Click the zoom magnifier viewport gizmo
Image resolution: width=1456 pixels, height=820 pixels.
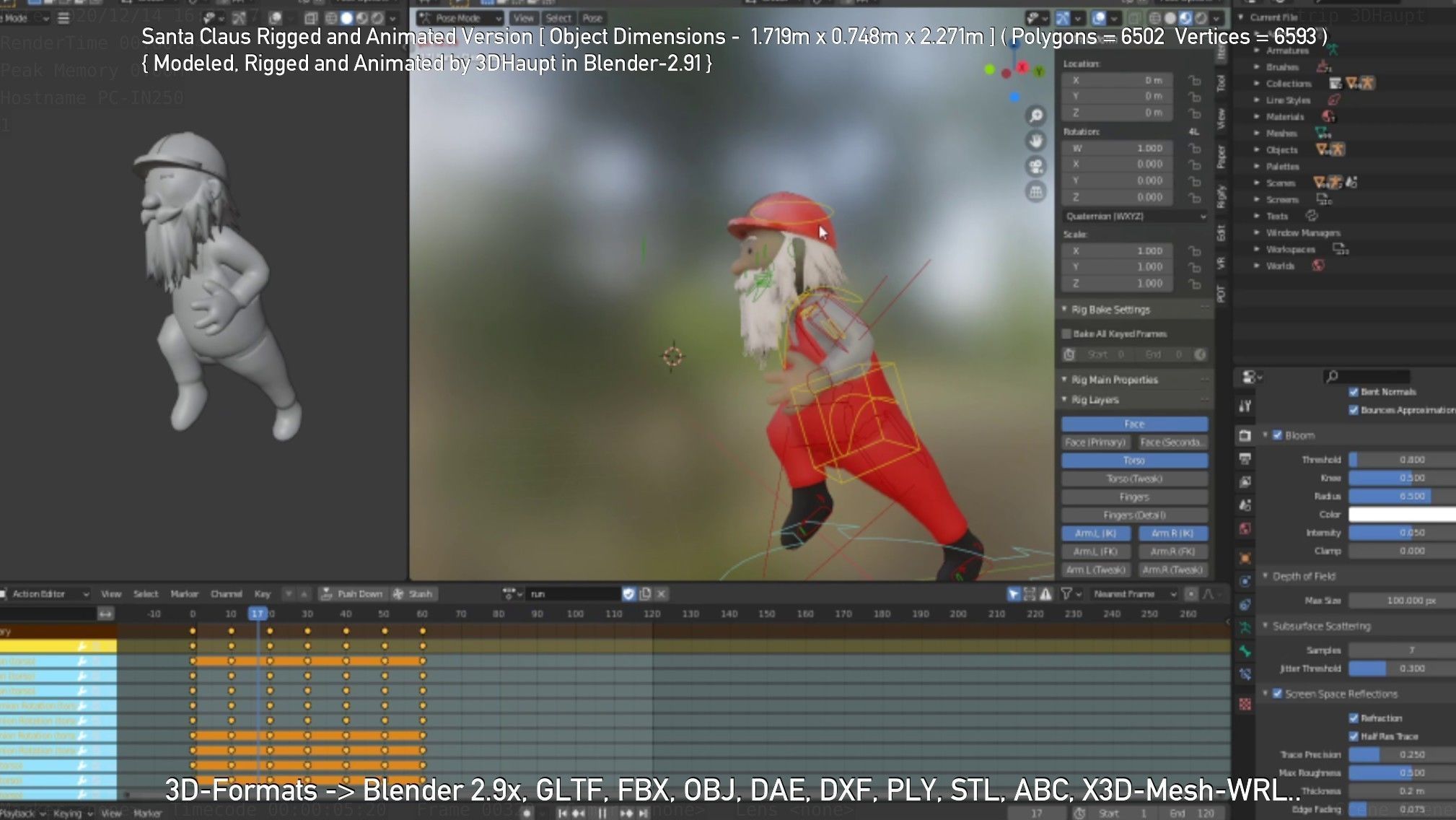coord(1036,115)
